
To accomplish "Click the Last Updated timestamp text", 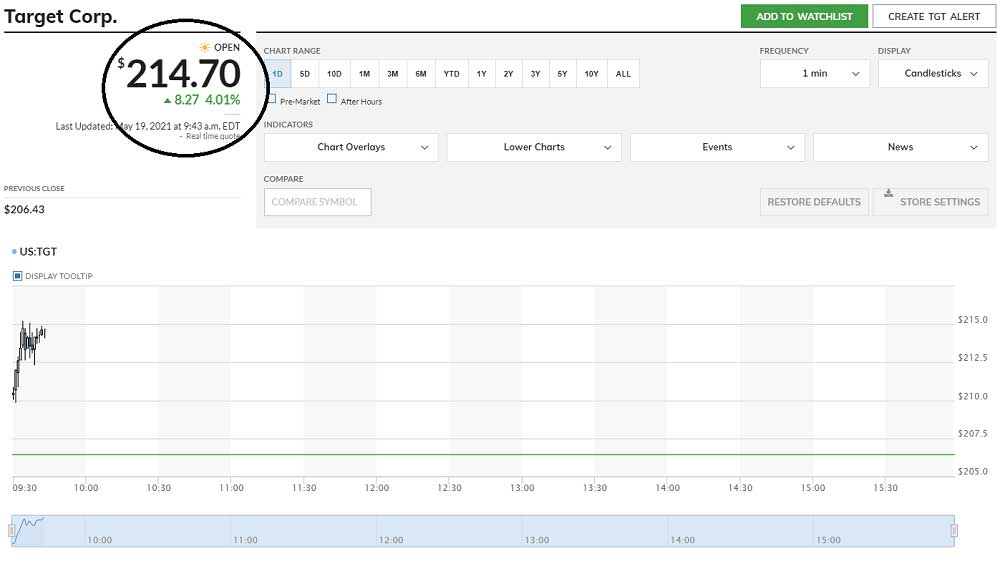I will point(148,126).
